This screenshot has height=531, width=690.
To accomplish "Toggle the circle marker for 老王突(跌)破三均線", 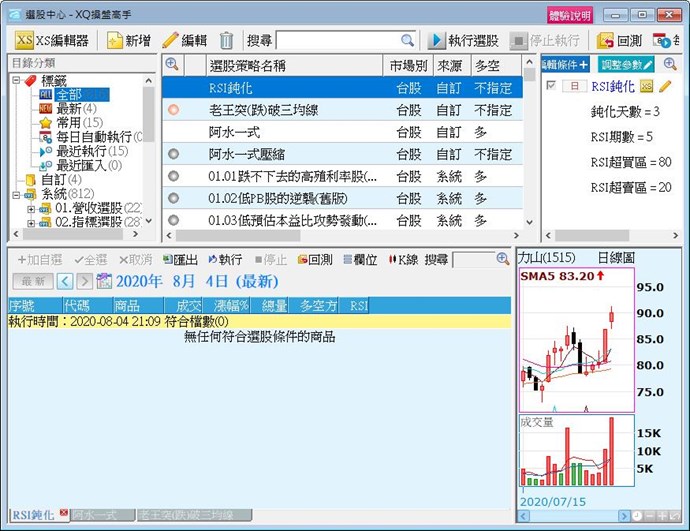I will pos(173,110).
